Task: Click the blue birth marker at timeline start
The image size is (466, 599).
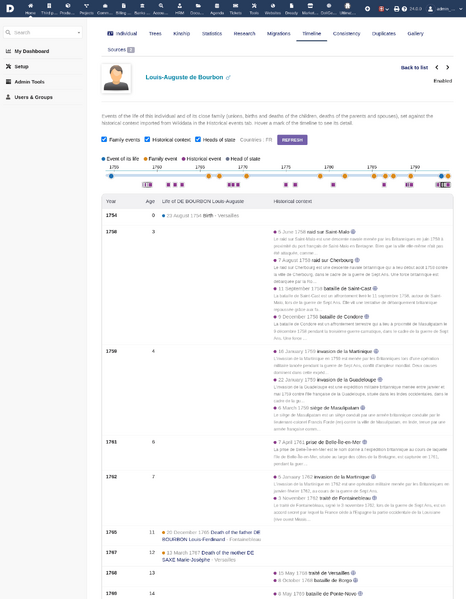Action: 111,176
